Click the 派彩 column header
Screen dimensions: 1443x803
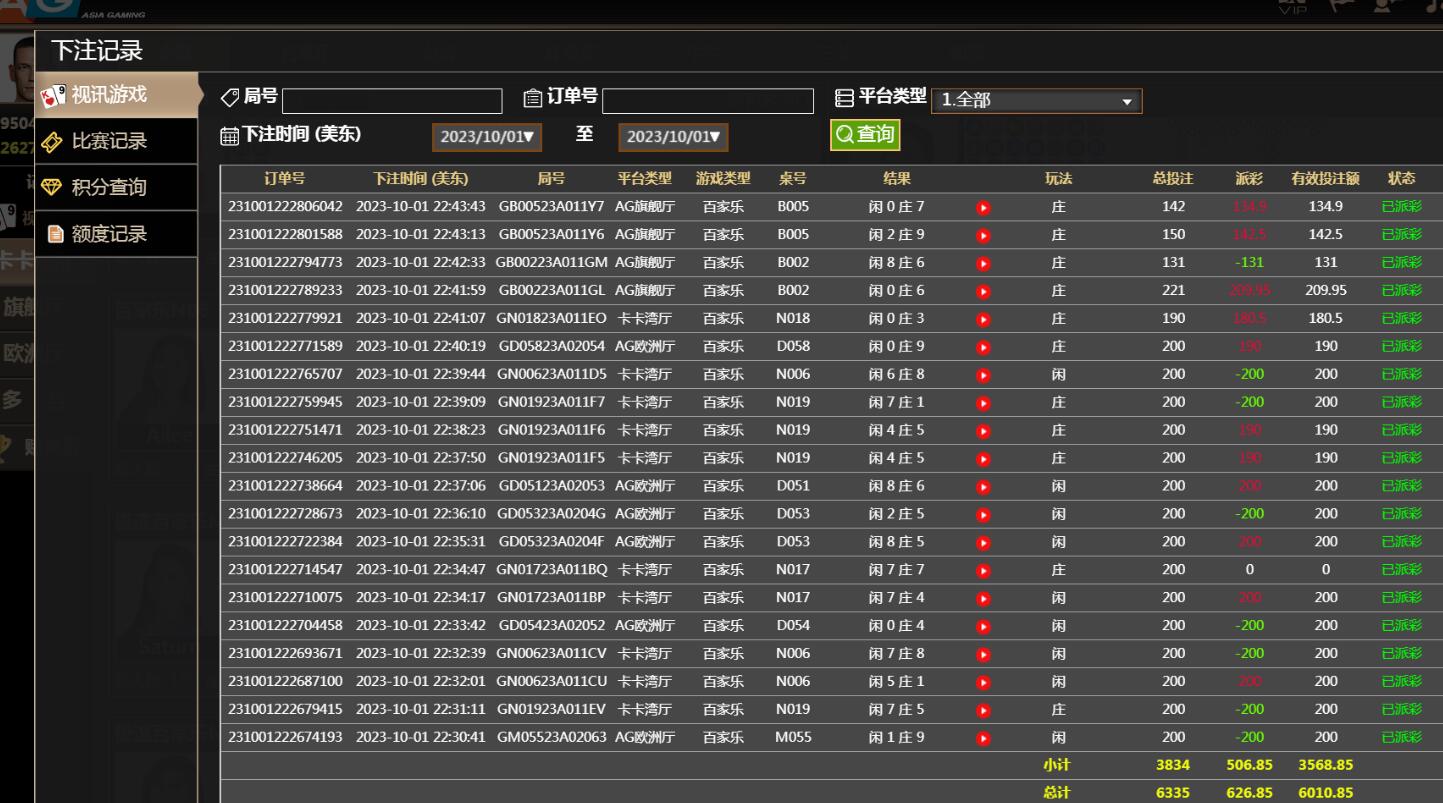pos(1249,179)
